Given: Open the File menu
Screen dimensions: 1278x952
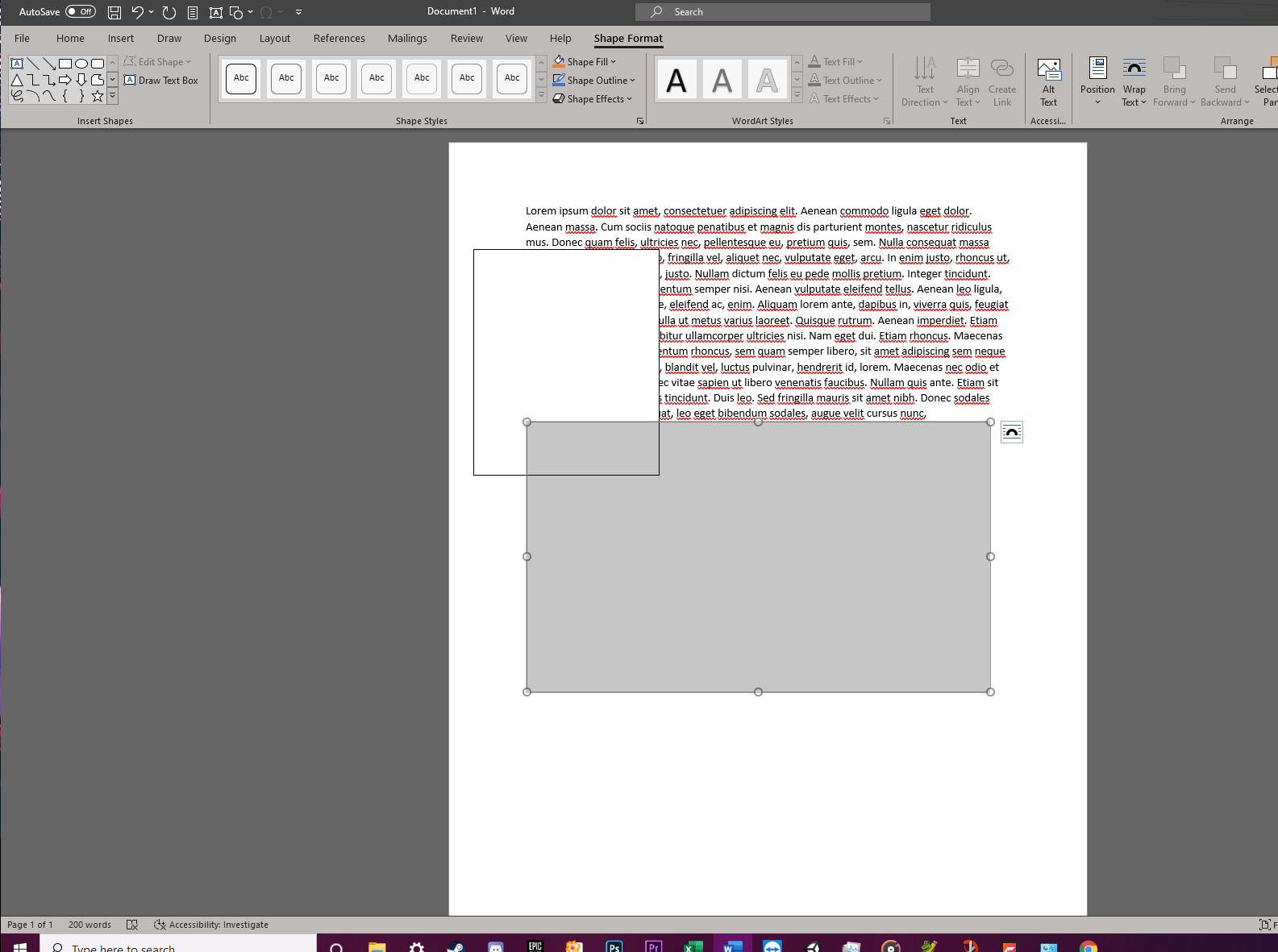Looking at the screenshot, I should click(22, 38).
